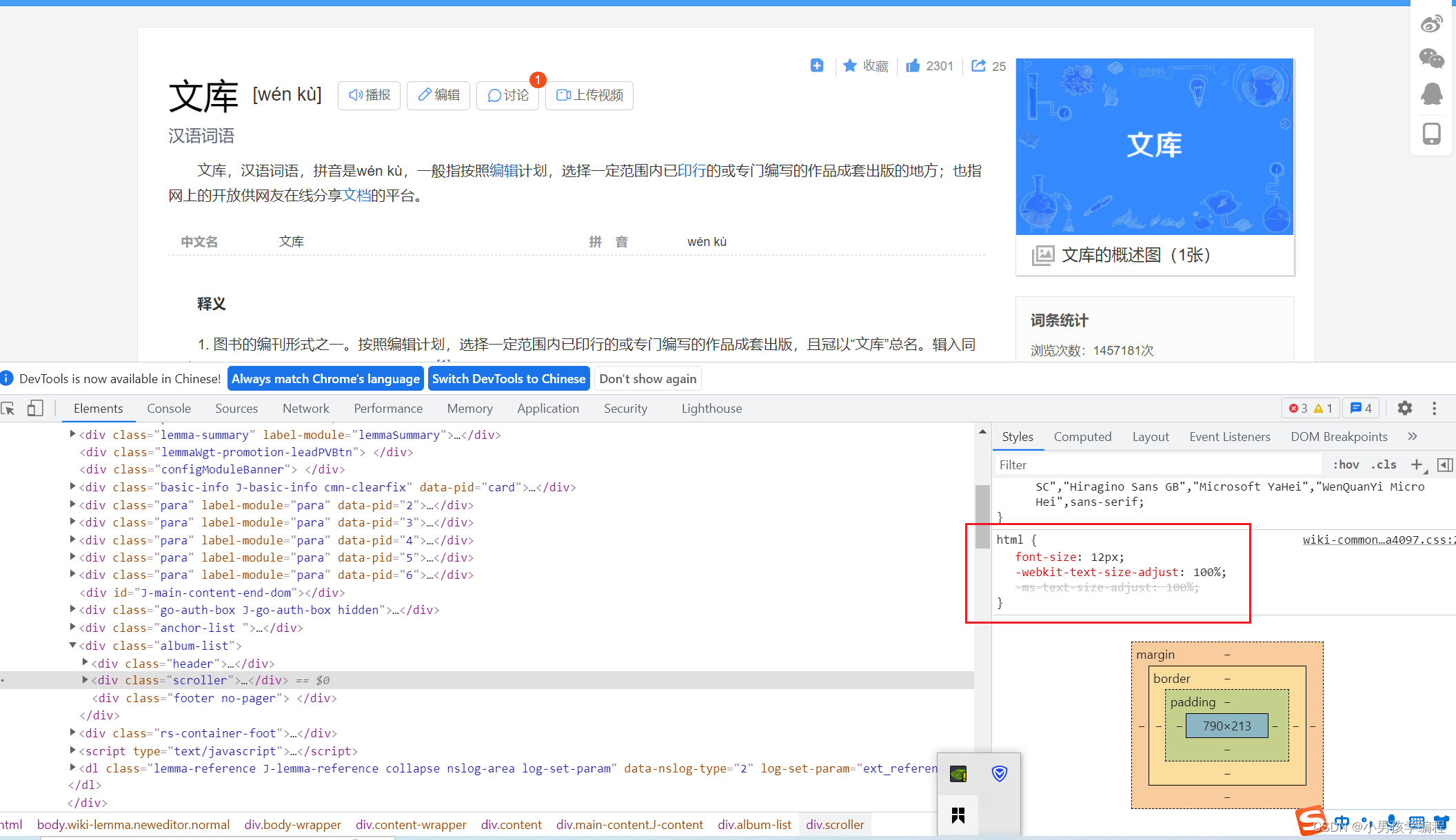Expand the basic-info div node
Image resolution: width=1456 pixels, height=840 pixels.
(72, 486)
